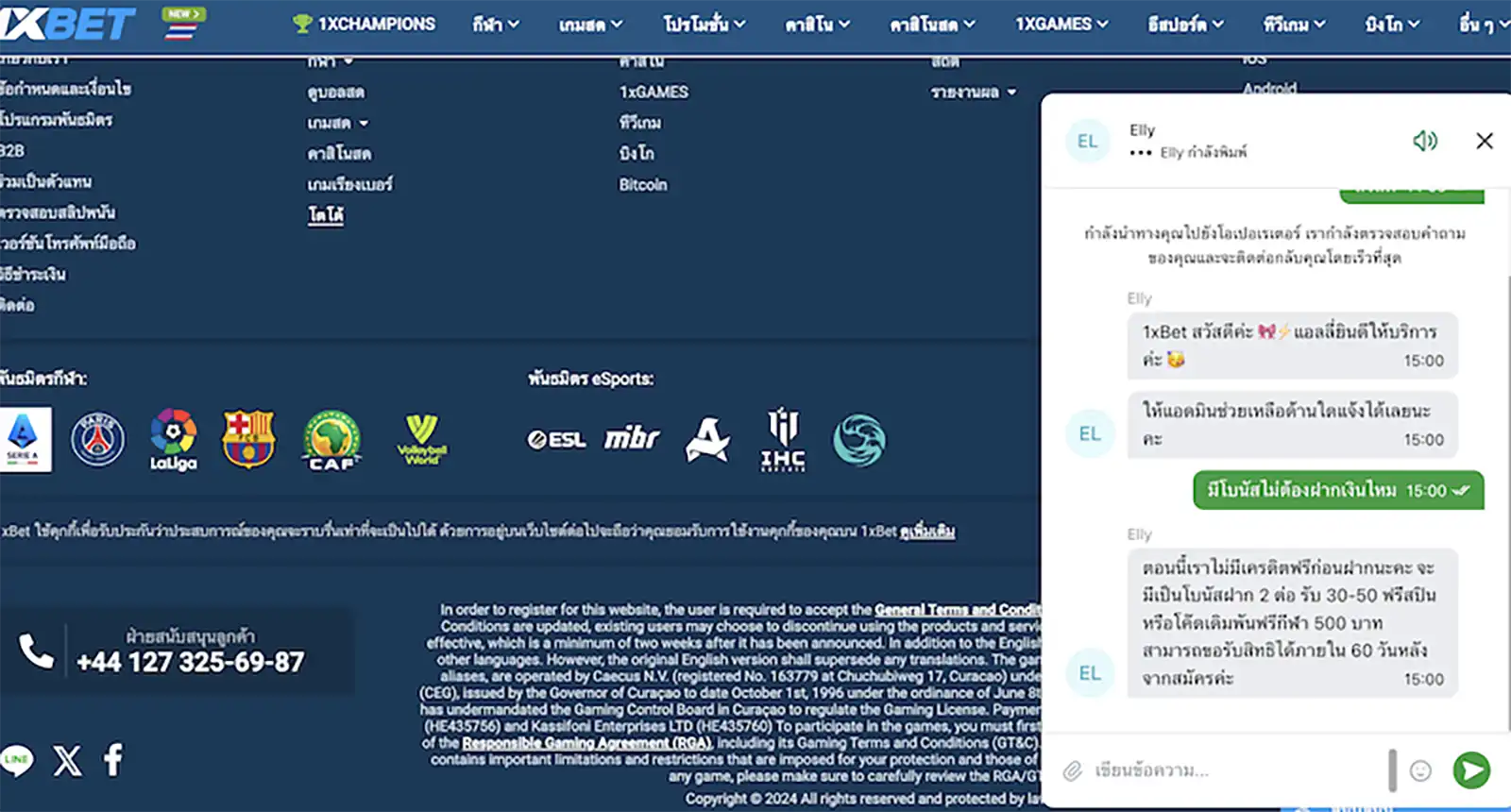Click Elly's greeting message 1xBet สวัสดีค่ะ
The width and height of the screenshot is (1511, 812).
point(1293,346)
